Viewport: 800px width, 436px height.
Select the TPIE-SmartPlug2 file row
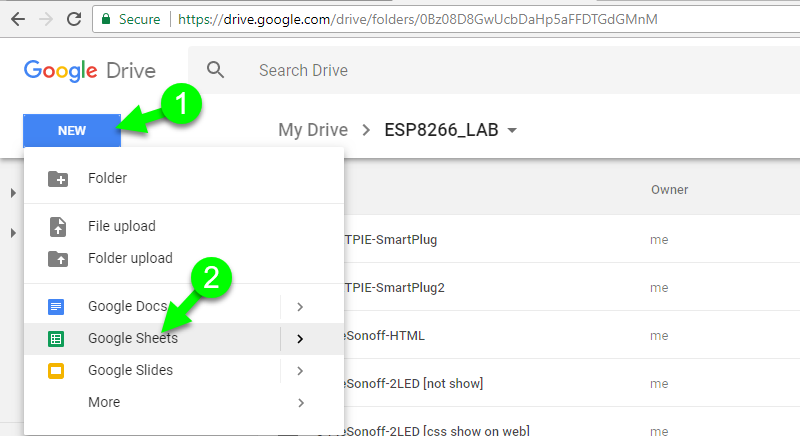click(x=571, y=287)
